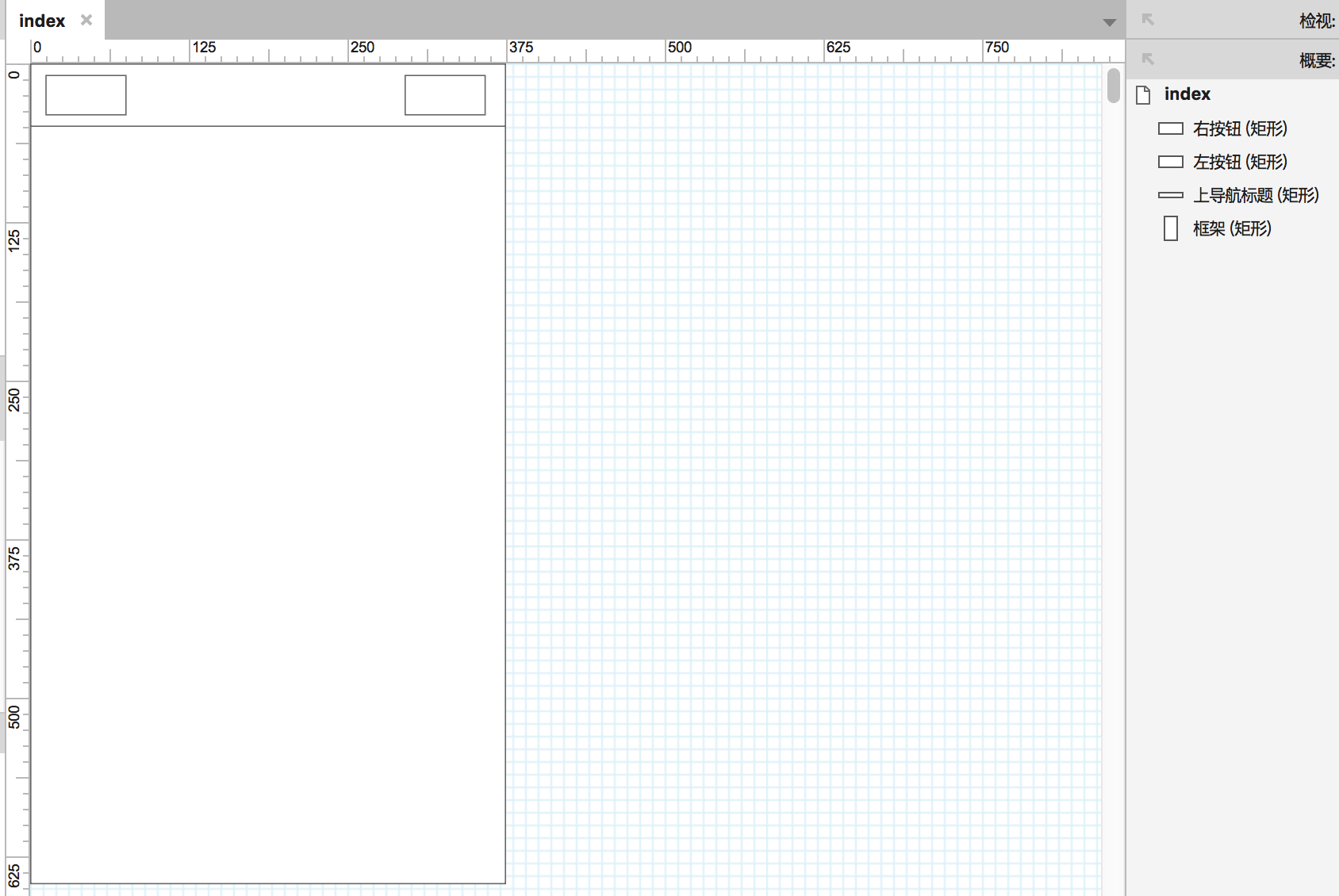Screen dimensions: 1339x896
Task: Switch to the index tab
Action: [x=42, y=21]
